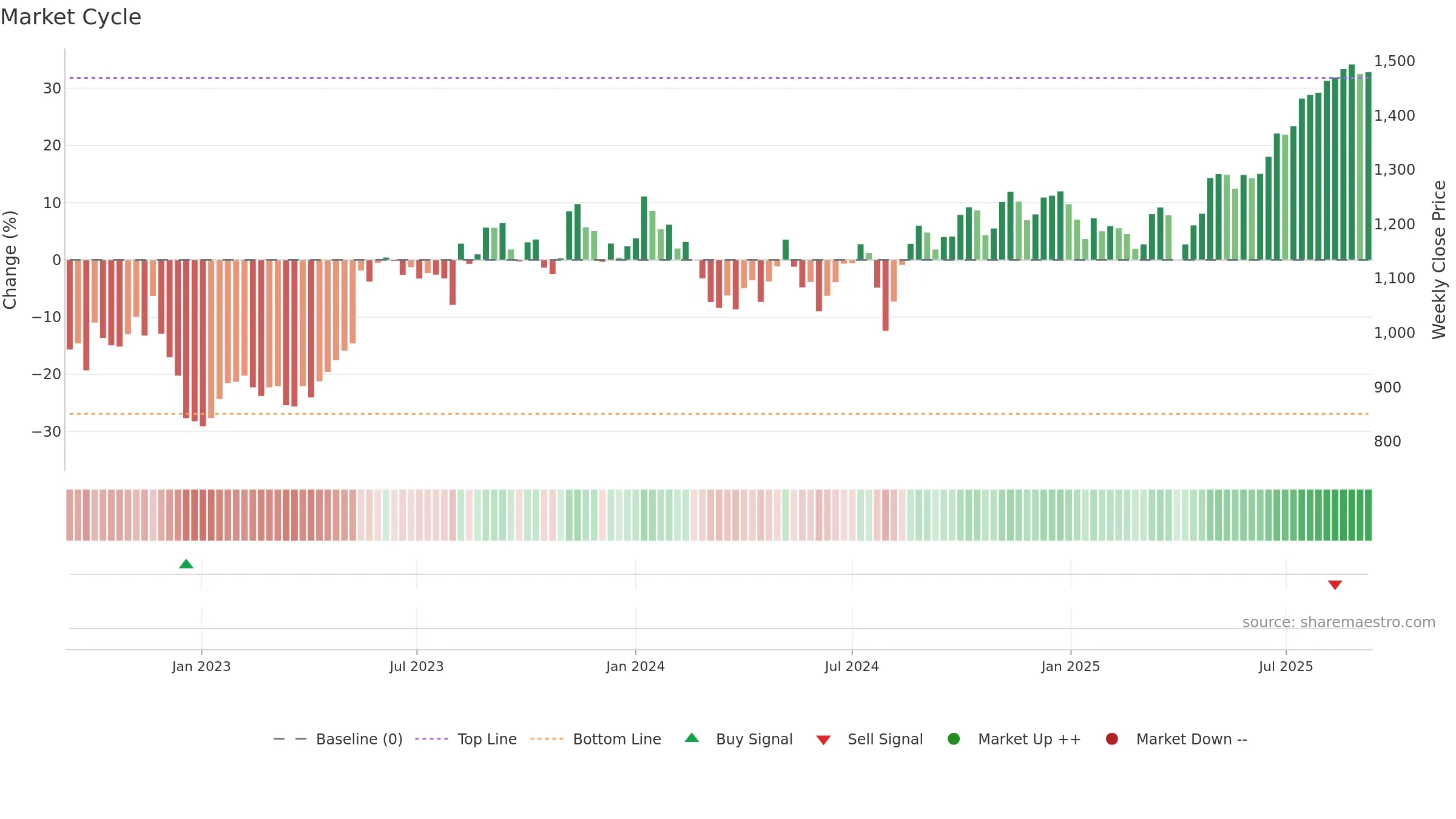This screenshot has width=1456, height=819.
Task: Toggle Top Line legend entry
Action: [465, 739]
